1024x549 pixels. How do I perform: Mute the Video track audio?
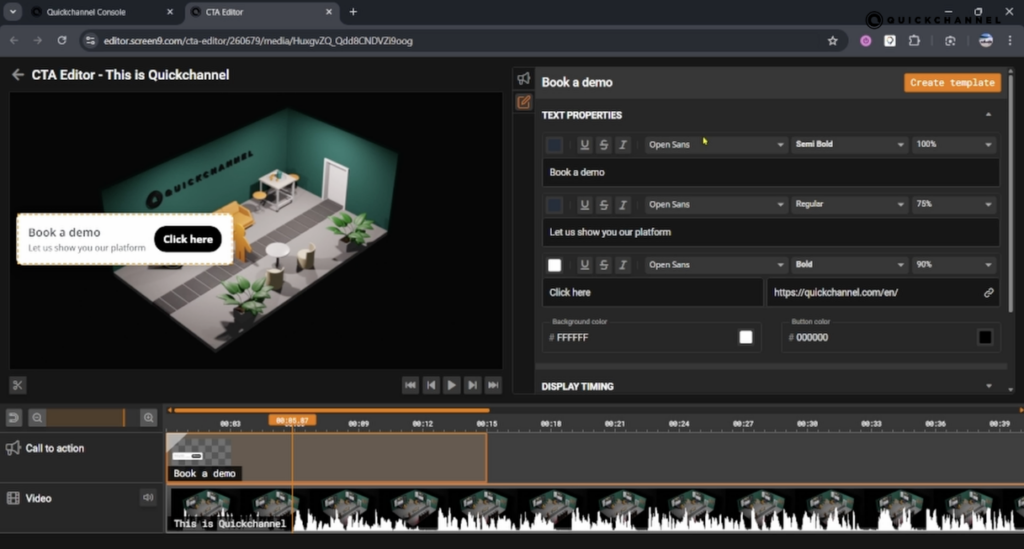148,497
